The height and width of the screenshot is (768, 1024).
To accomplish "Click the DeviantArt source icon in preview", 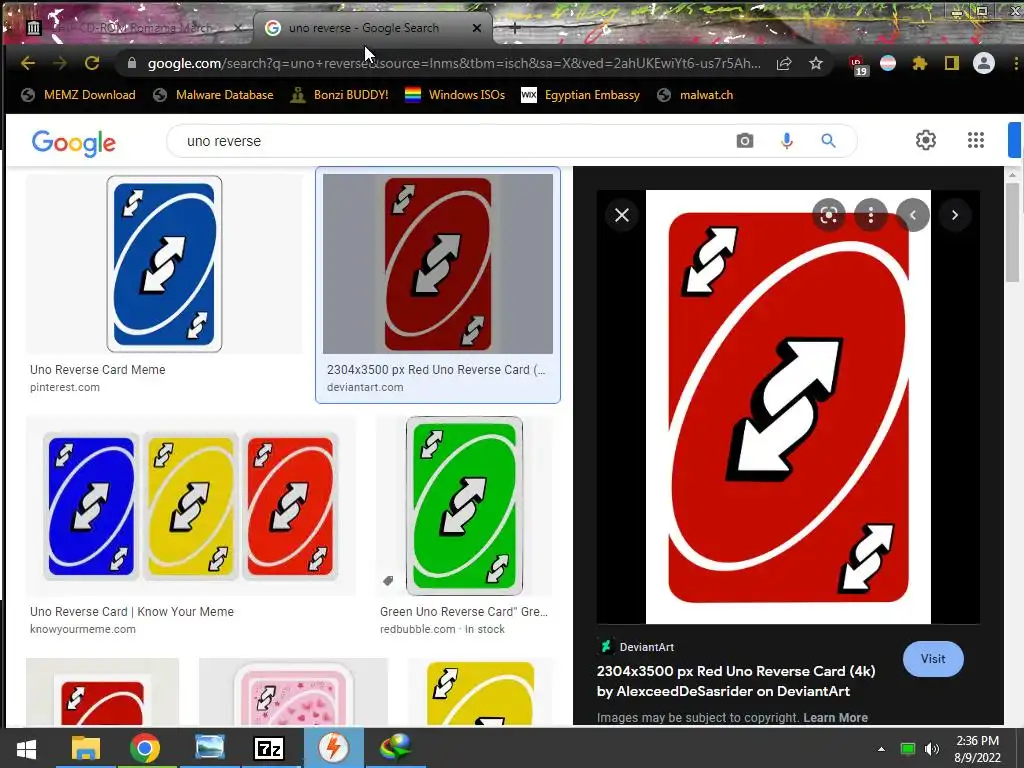I will (x=606, y=647).
